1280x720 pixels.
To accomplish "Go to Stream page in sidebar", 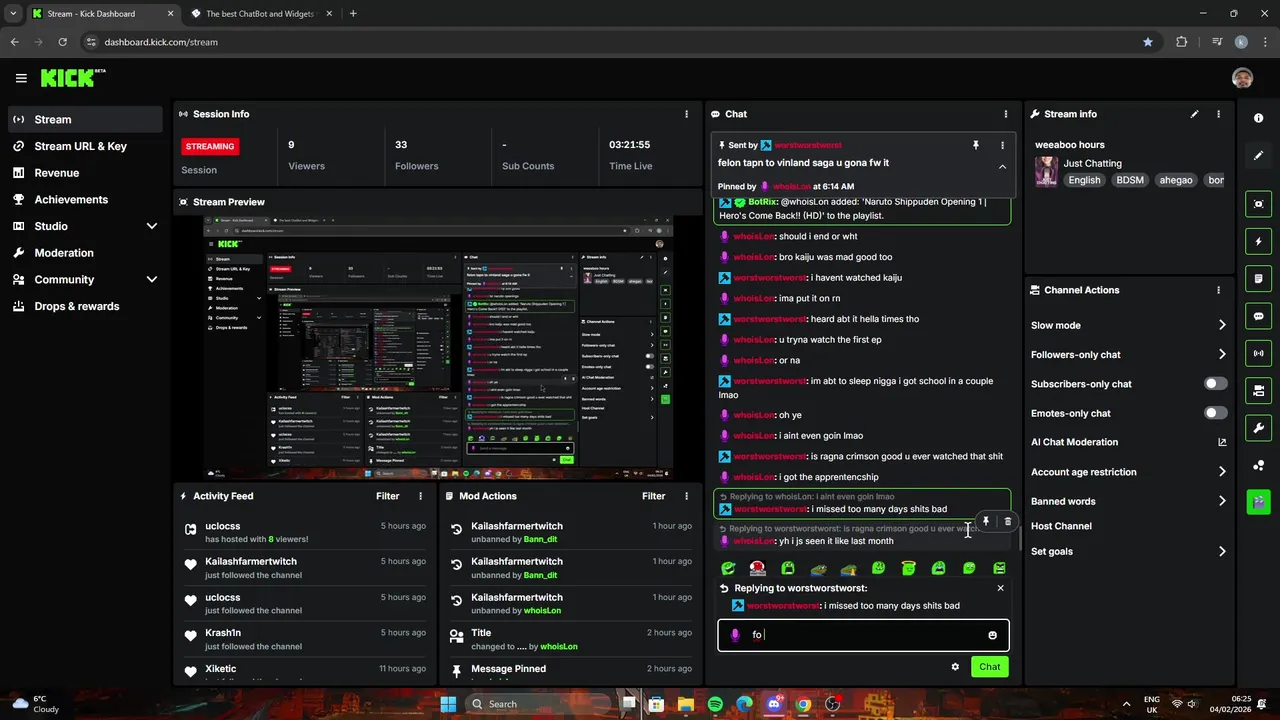I will tap(84, 119).
